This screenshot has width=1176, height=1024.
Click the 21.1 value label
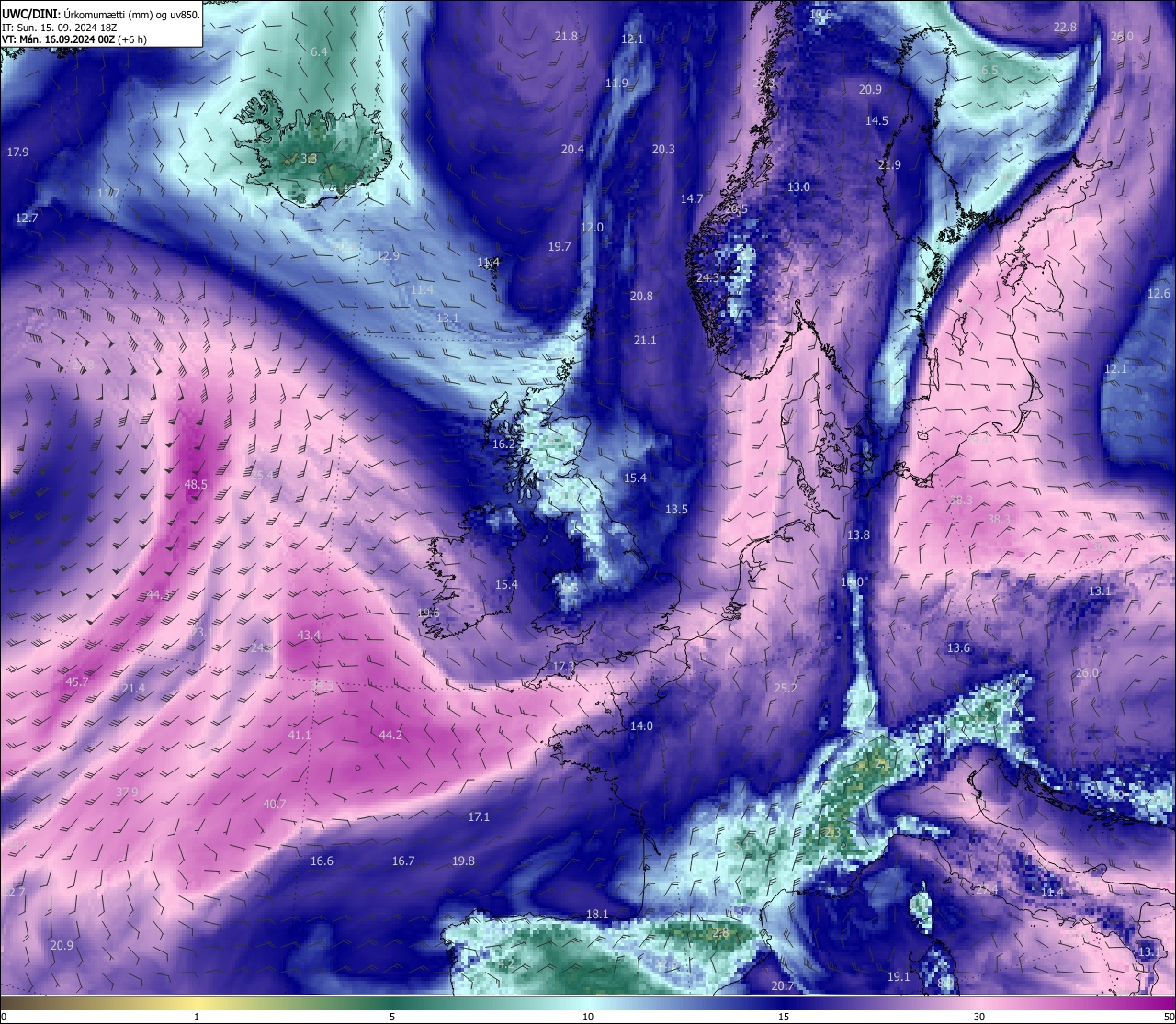[x=645, y=340]
